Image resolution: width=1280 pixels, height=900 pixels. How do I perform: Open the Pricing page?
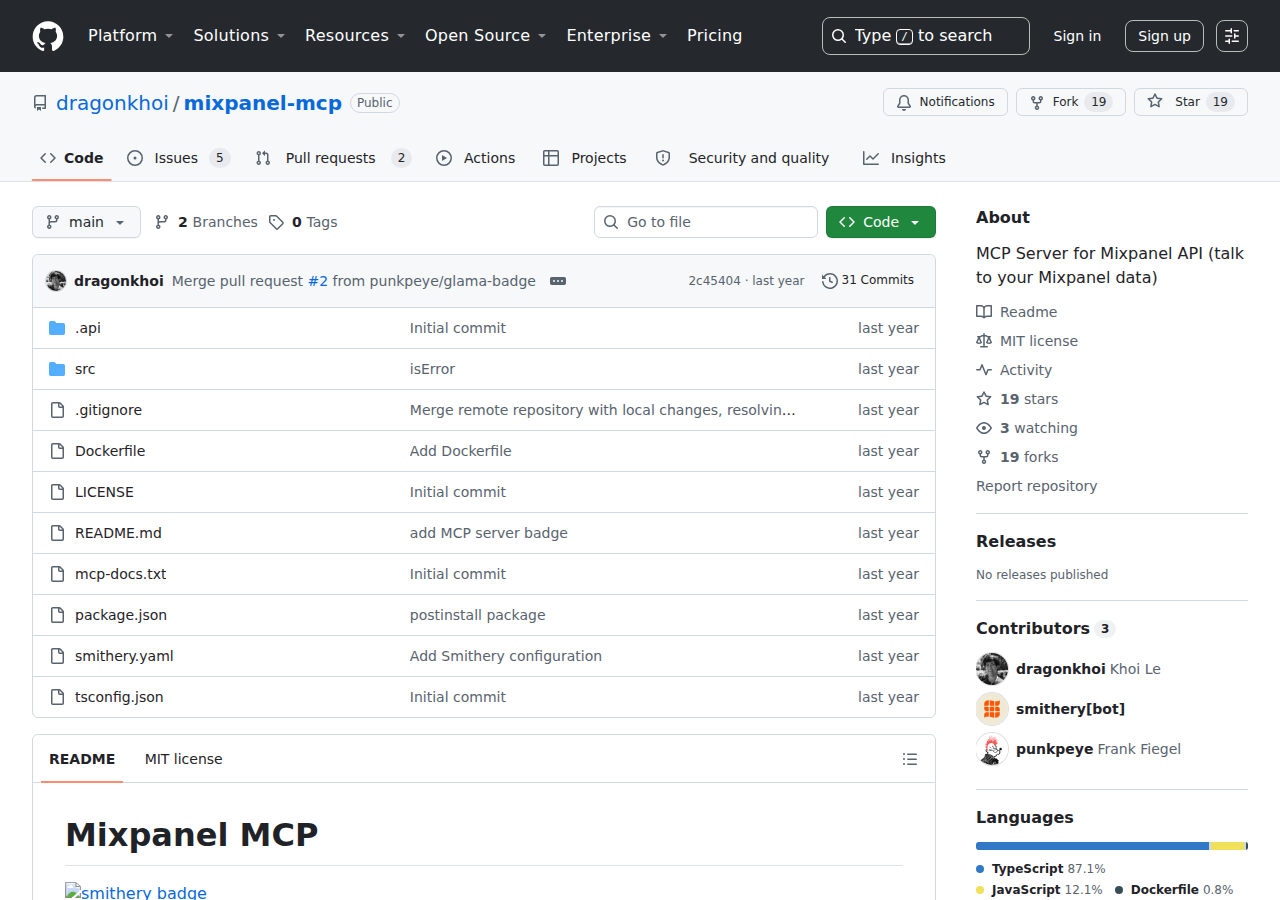tap(714, 36)
